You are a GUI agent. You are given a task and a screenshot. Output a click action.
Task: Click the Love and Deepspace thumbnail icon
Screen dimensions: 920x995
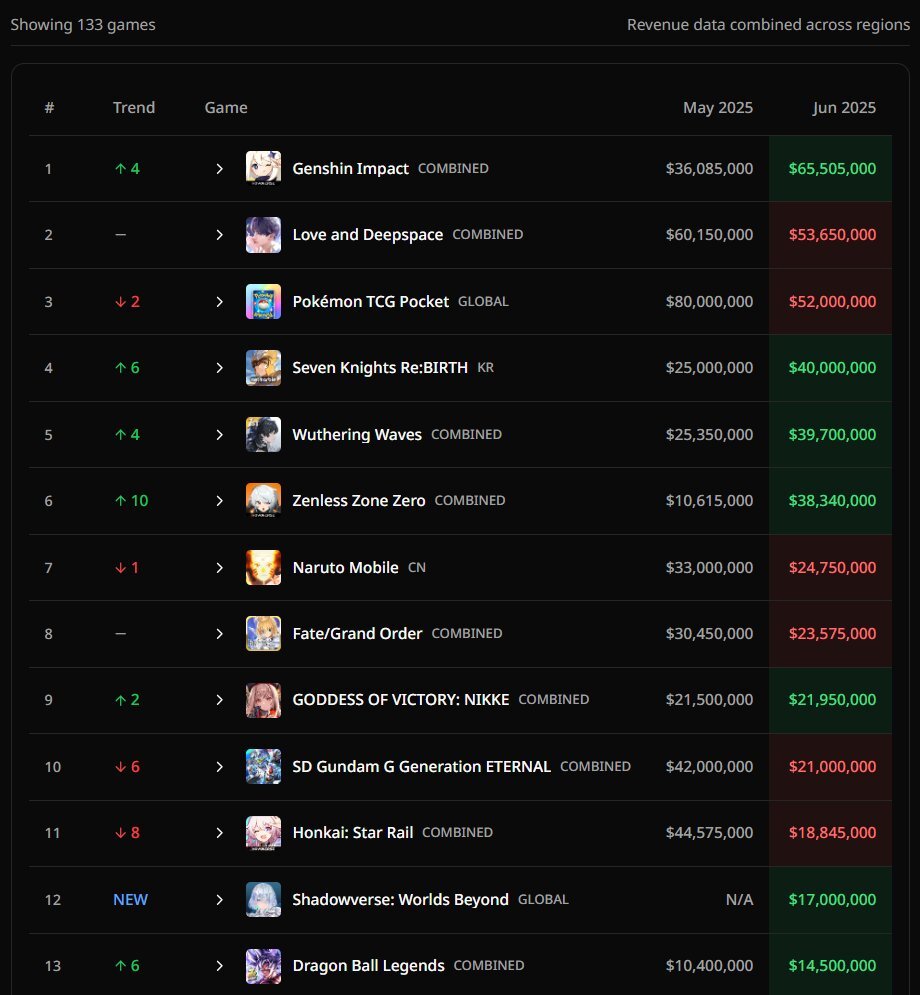tap(263, 235)
